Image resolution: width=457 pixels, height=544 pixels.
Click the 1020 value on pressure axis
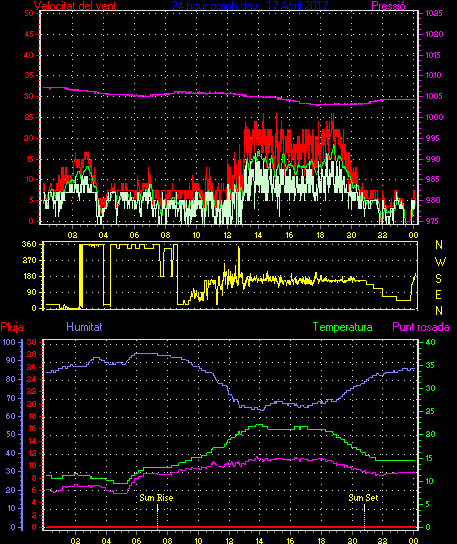(x=434, y=34)
